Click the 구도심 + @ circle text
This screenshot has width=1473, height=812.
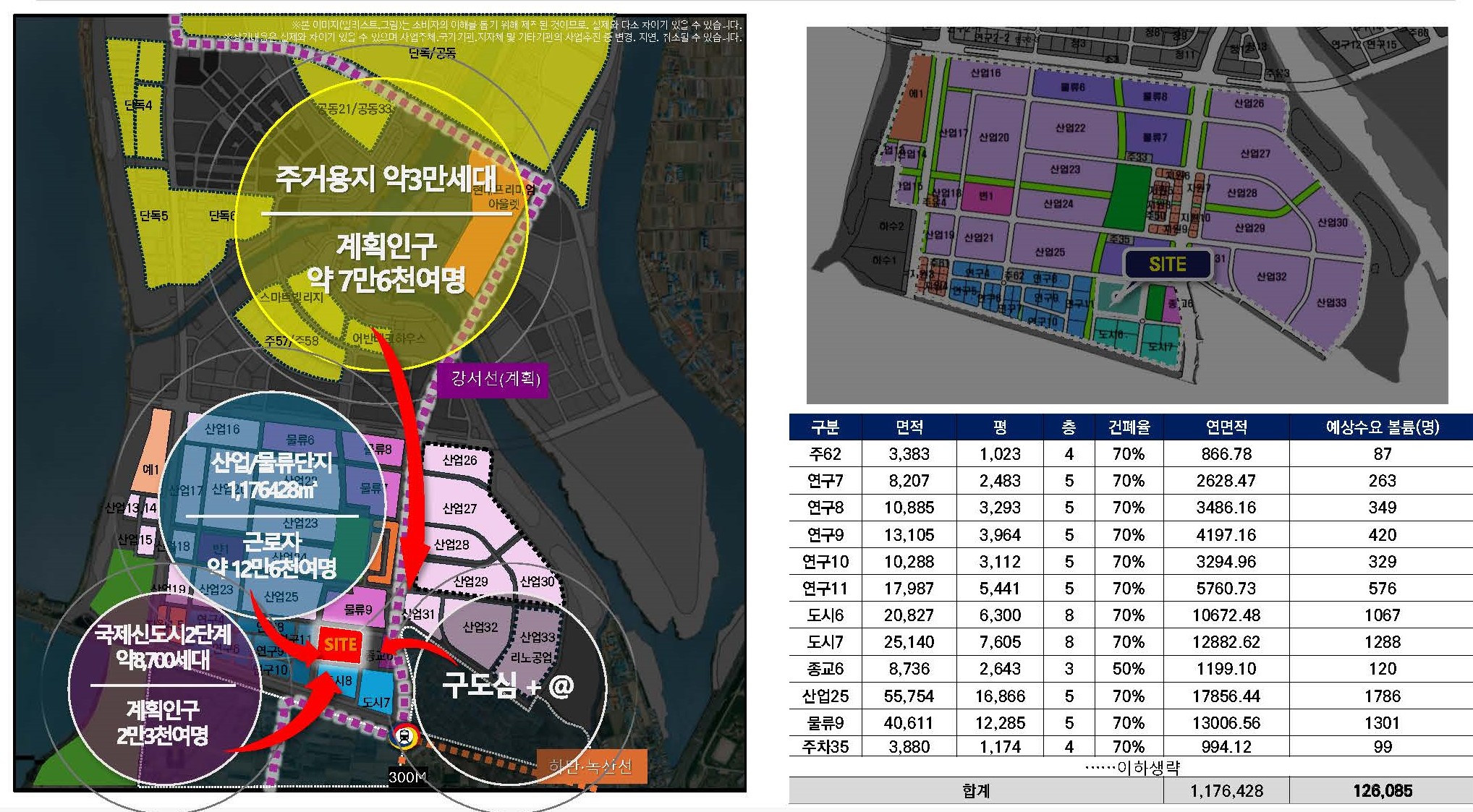pos(507,685)
